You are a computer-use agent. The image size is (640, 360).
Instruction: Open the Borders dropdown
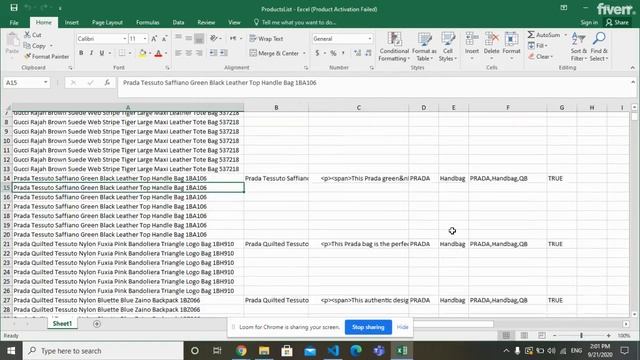(x=130, y=53)
